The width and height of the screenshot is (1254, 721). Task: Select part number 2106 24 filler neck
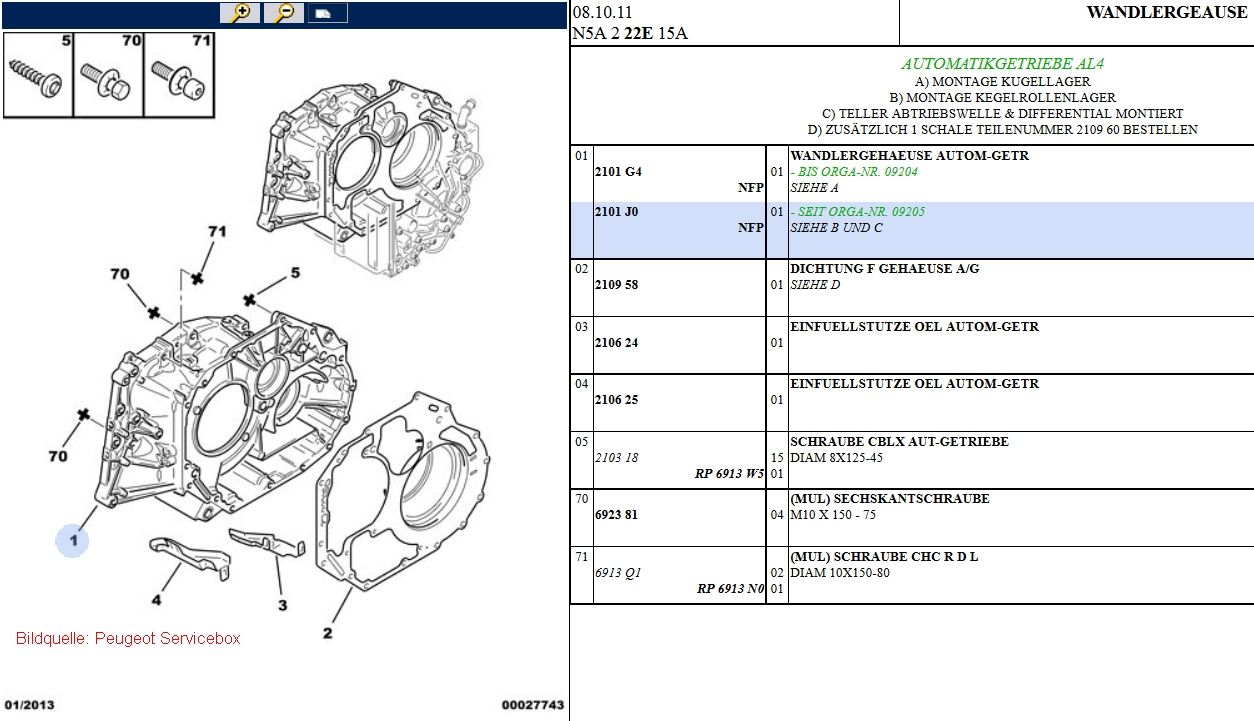click(x=618, y=343)
